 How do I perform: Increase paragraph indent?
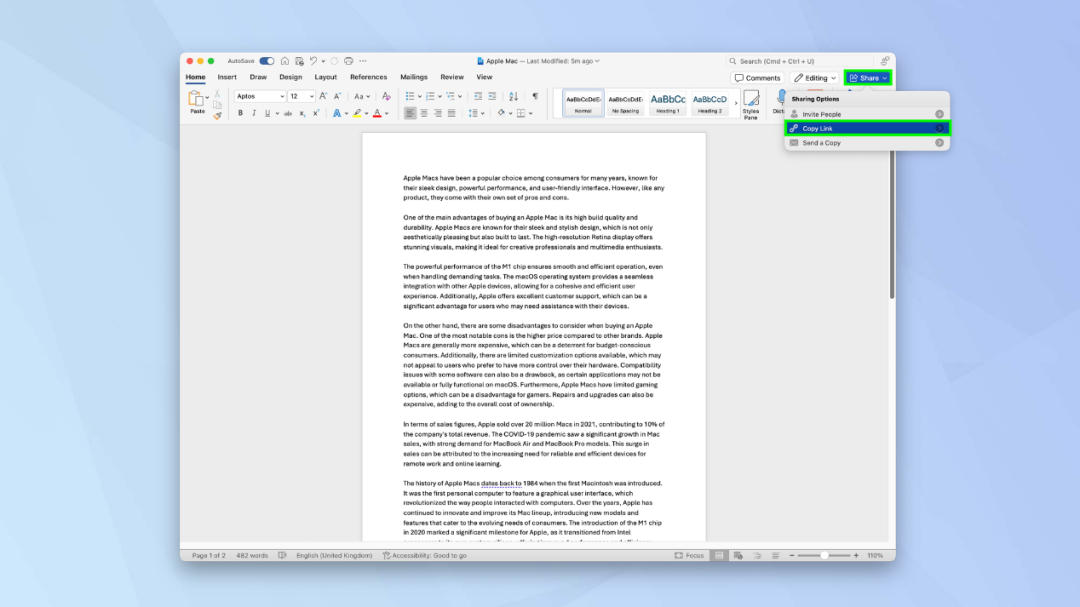tap(492, 96)
